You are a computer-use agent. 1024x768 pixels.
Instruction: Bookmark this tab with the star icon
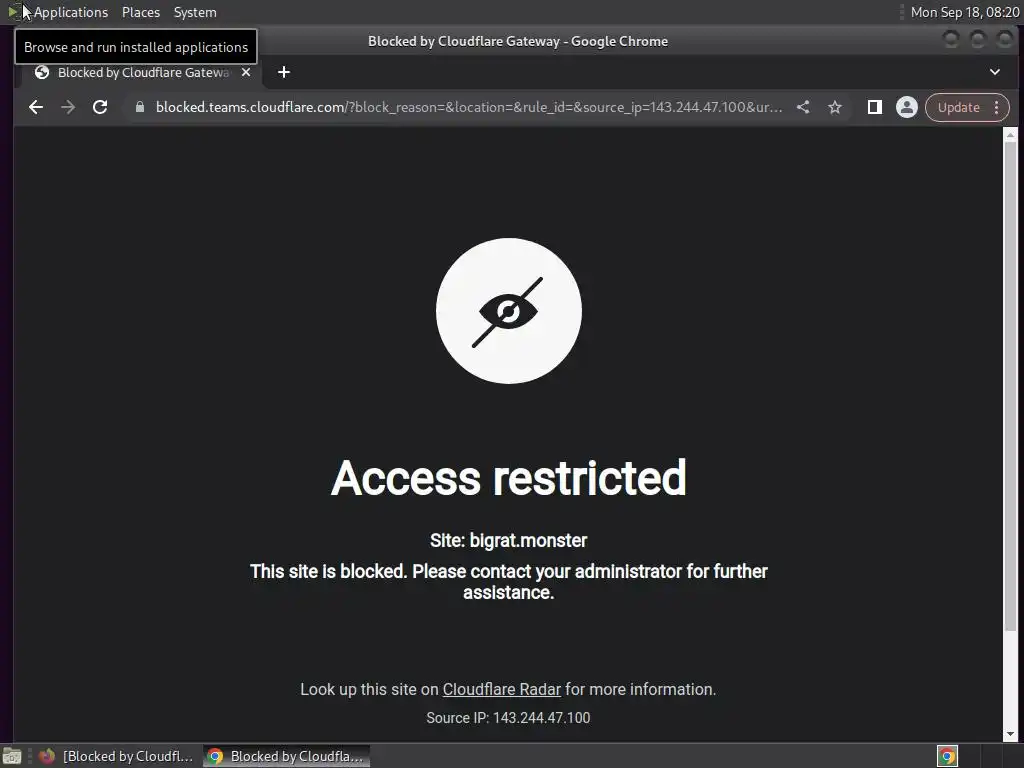tap(835, 107)
